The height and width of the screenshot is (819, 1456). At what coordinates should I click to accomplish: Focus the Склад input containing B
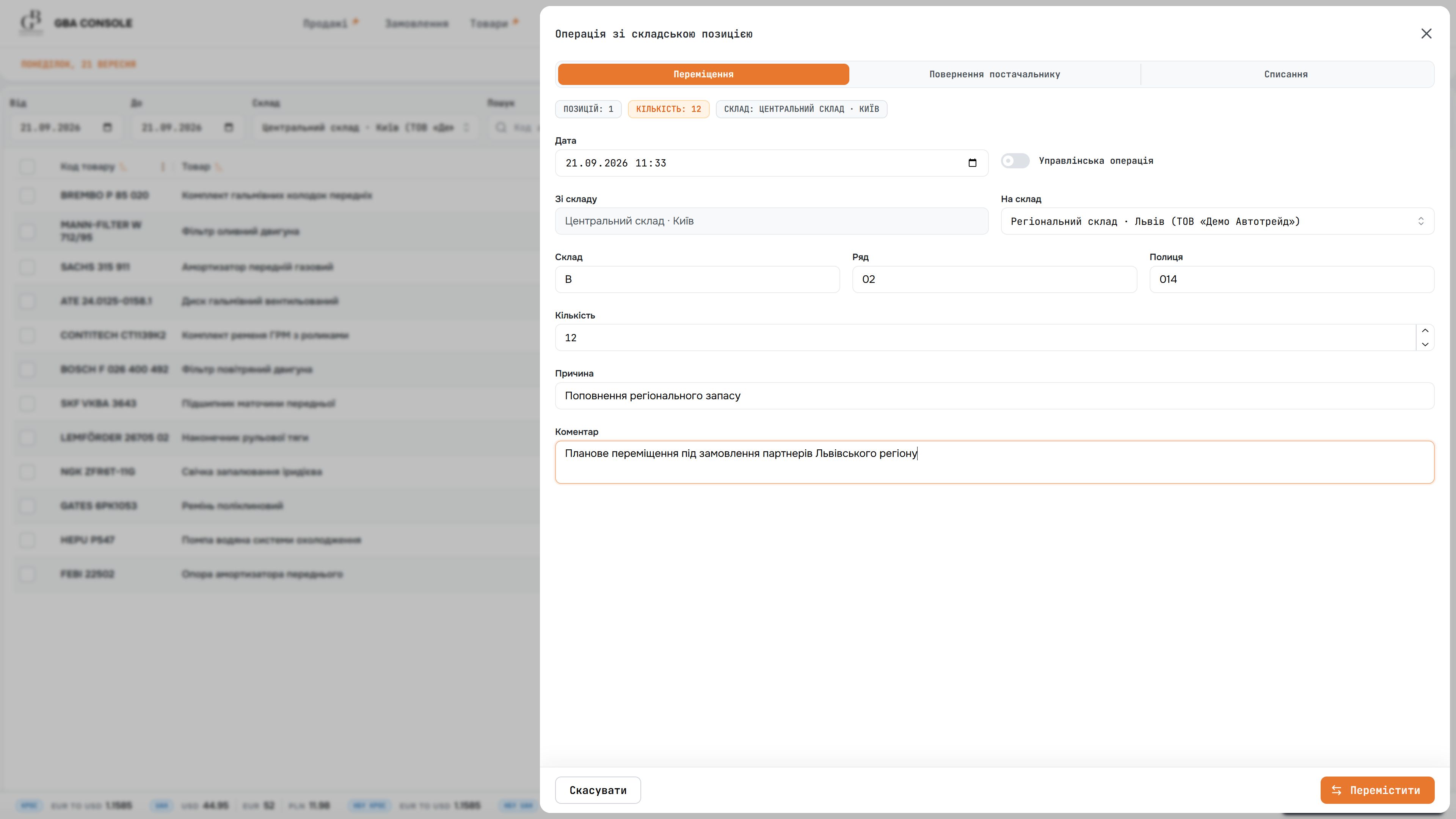697,279
